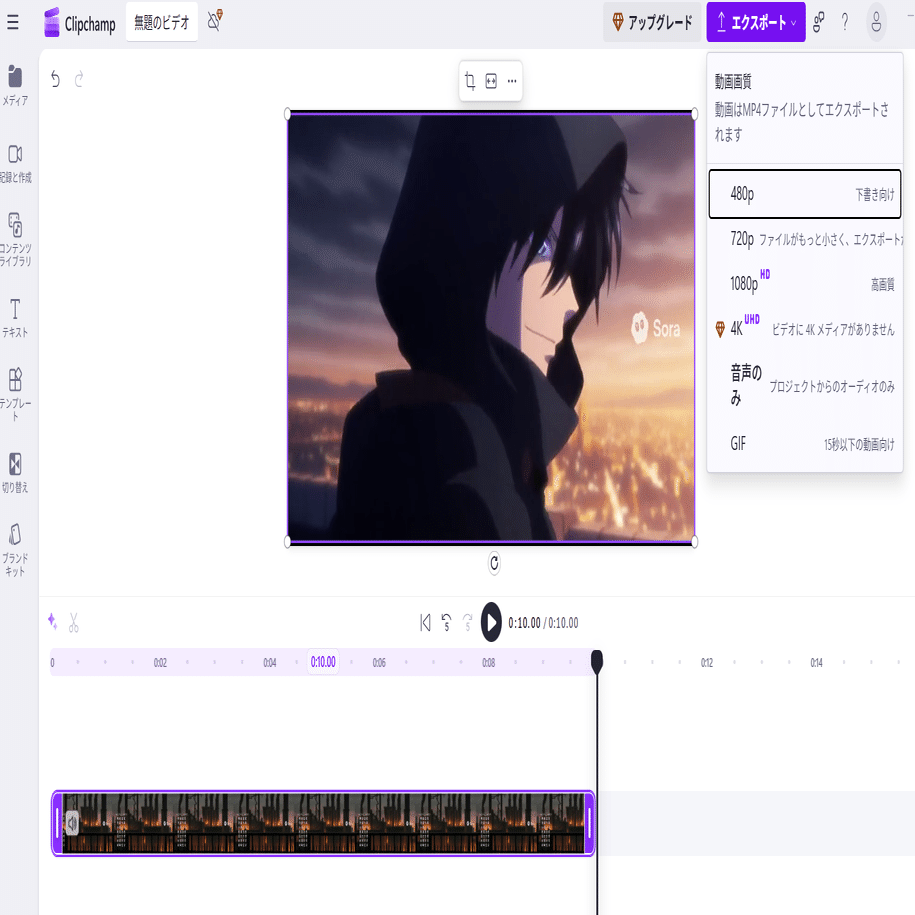Open the 記録と作成 record panel
Screen dimensions: 915x915
pos(15,164)
